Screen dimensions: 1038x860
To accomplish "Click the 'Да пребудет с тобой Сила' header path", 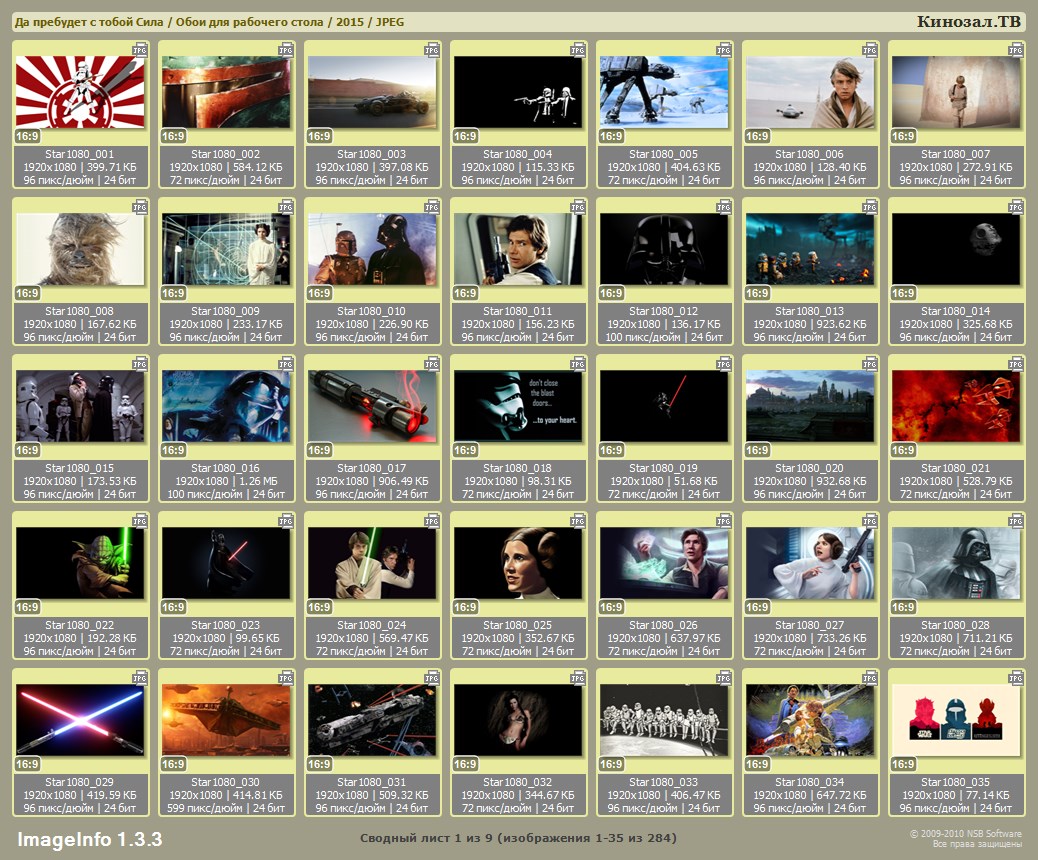I will tap(89, 22).
